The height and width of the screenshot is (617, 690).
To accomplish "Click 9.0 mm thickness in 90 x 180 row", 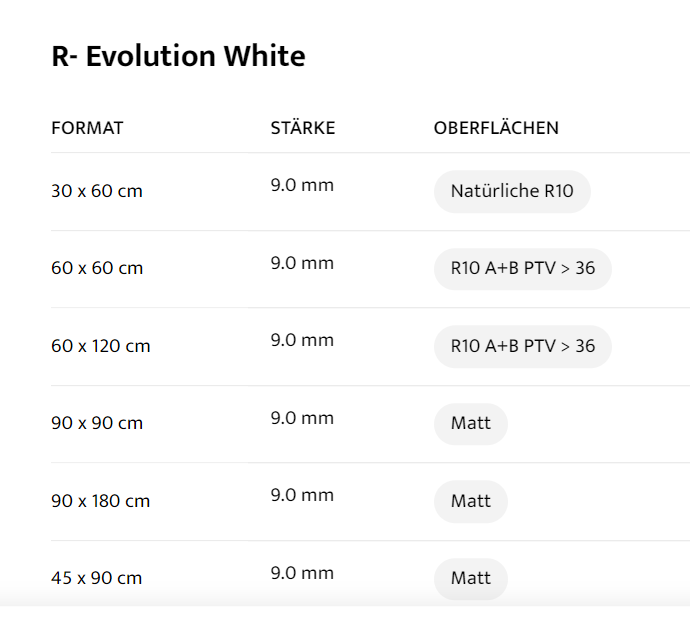I will [x=302, y=495].
